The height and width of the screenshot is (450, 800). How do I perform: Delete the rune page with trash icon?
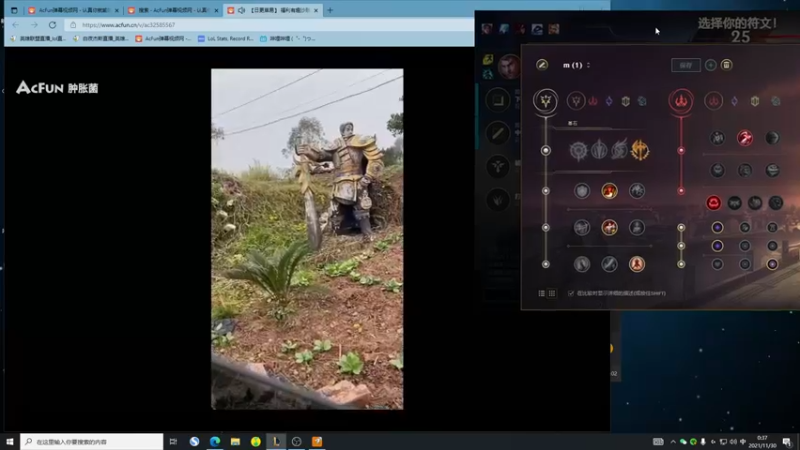727,65
